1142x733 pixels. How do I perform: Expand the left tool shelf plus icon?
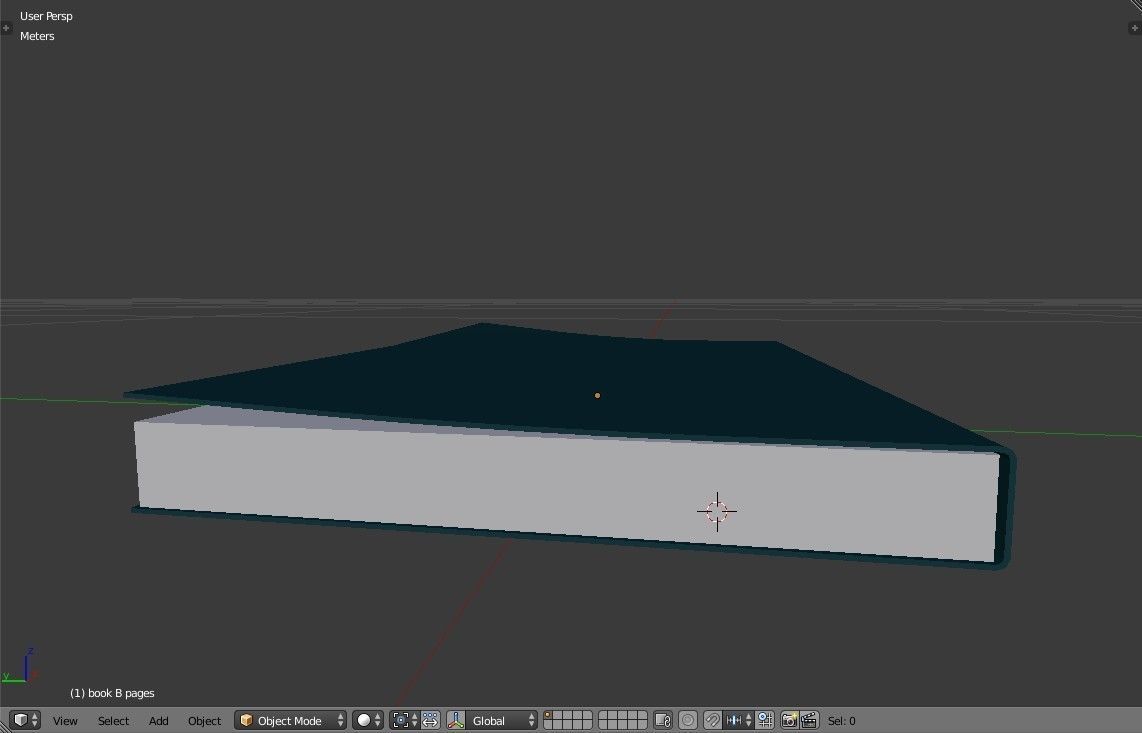(7, 28)
